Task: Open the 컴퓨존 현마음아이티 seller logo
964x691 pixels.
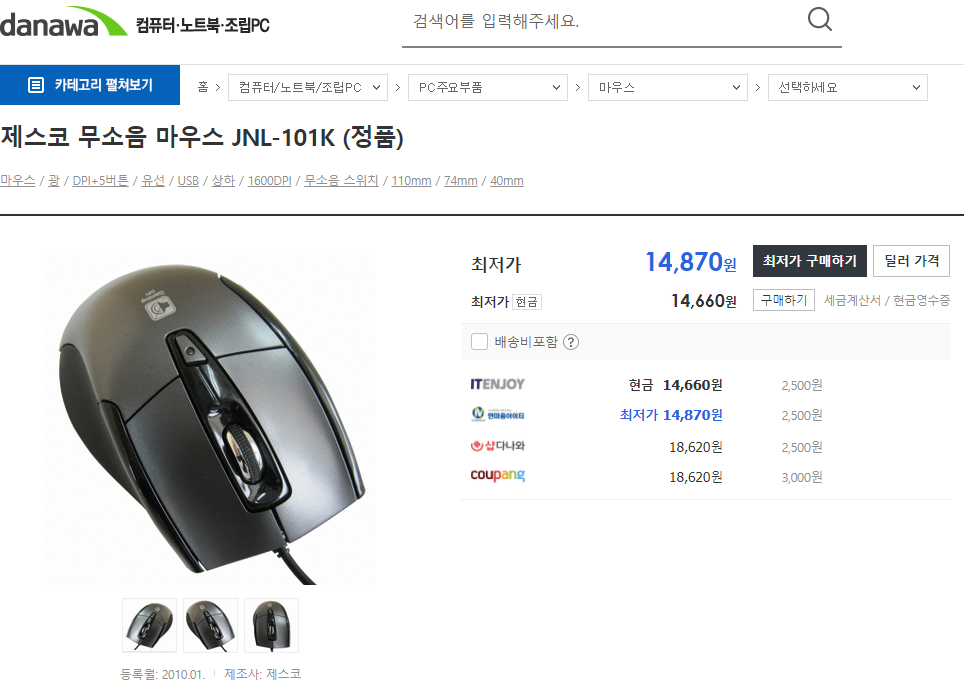Action: 497,414
